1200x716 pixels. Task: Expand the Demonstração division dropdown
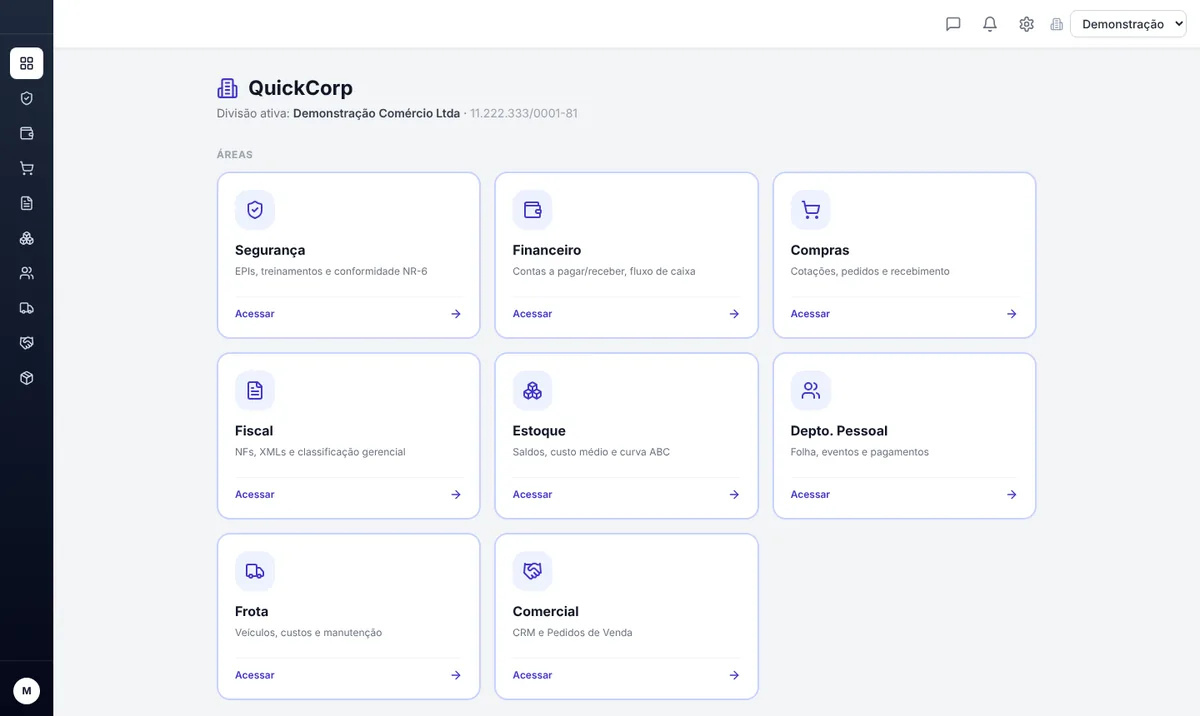pyautogui.click(x=1128, y=24)
